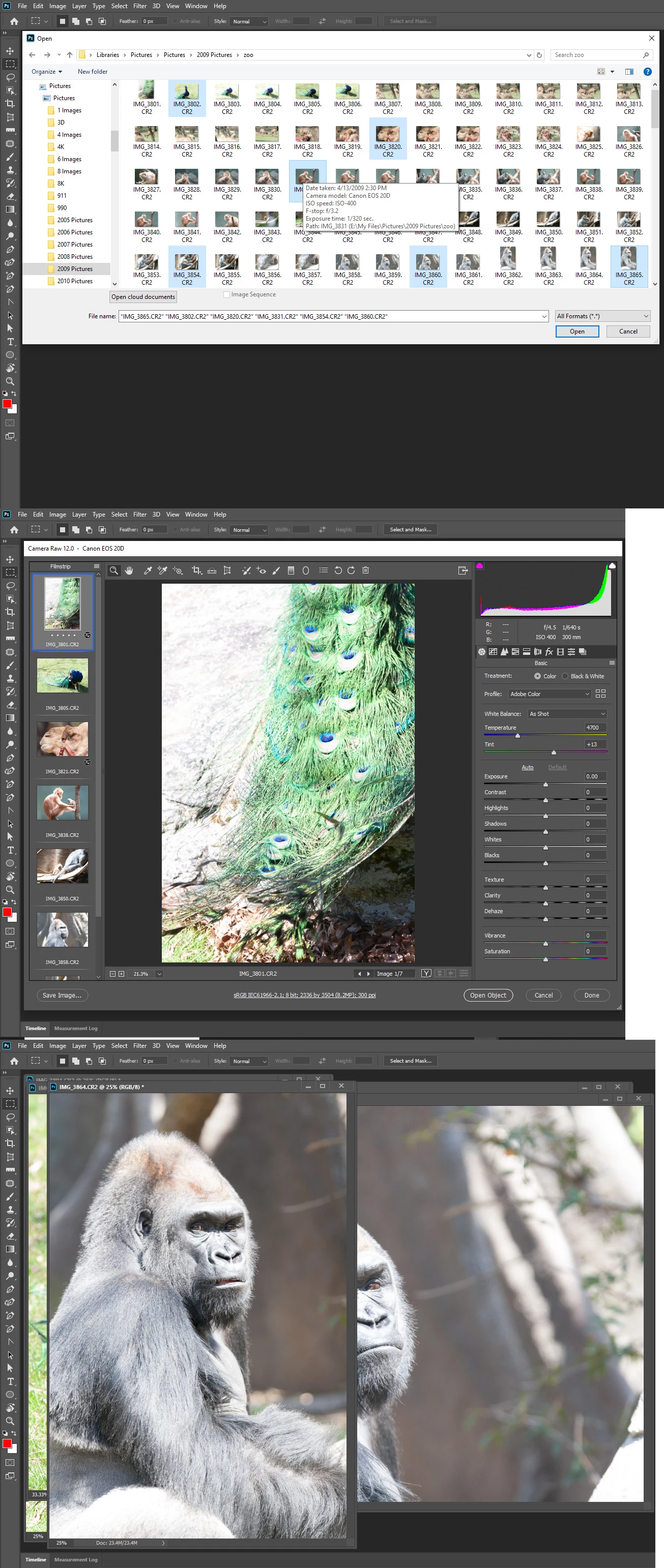Click the refresh icon in Open dialog address bar
Image resolution: width=664 pixels, height=1568 pixels.
pos(538,55)
